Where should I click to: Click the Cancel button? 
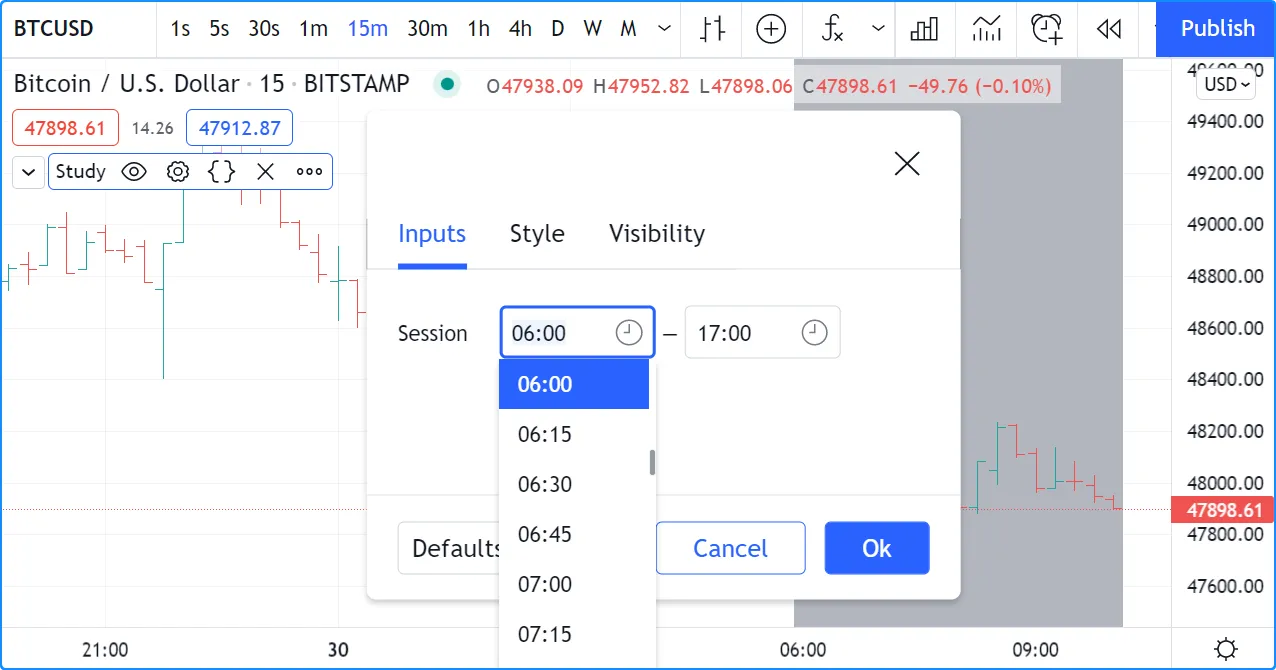(730, 548)
